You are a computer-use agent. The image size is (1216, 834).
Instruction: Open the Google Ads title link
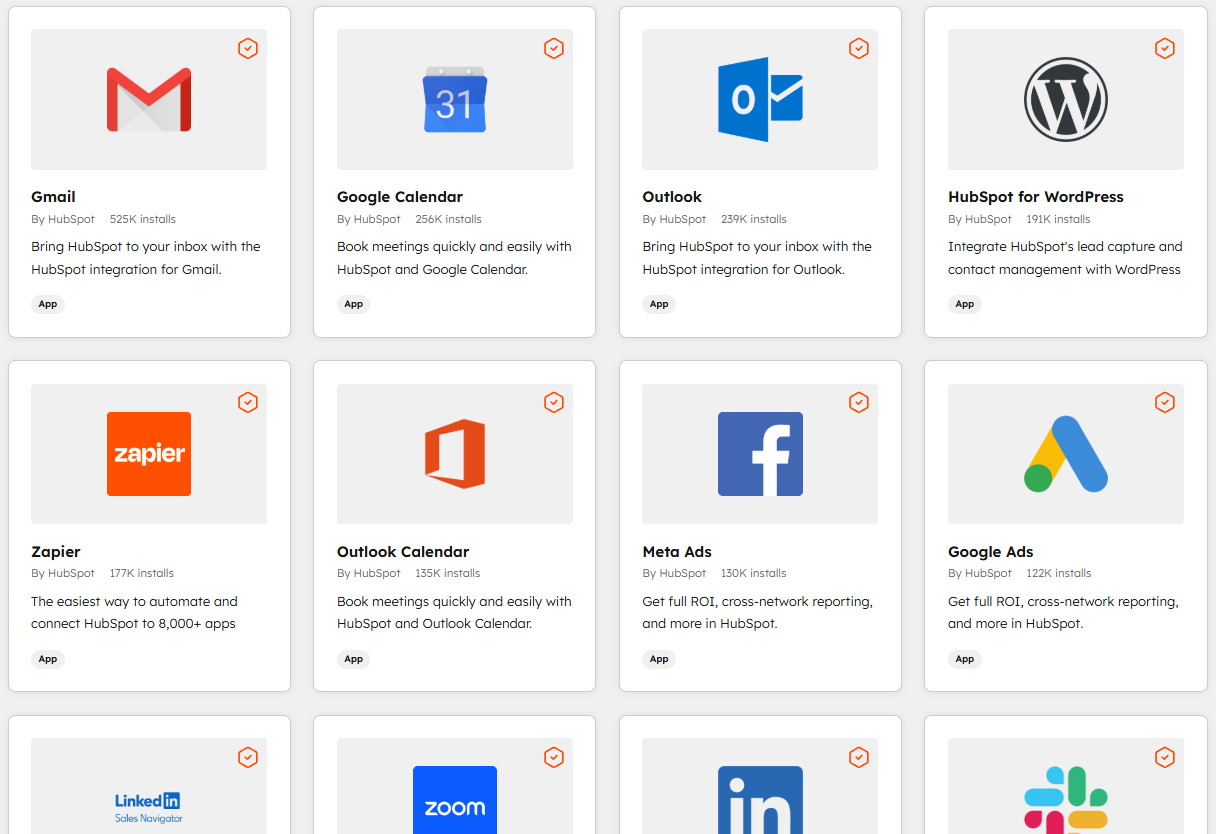tap(991, 552)
